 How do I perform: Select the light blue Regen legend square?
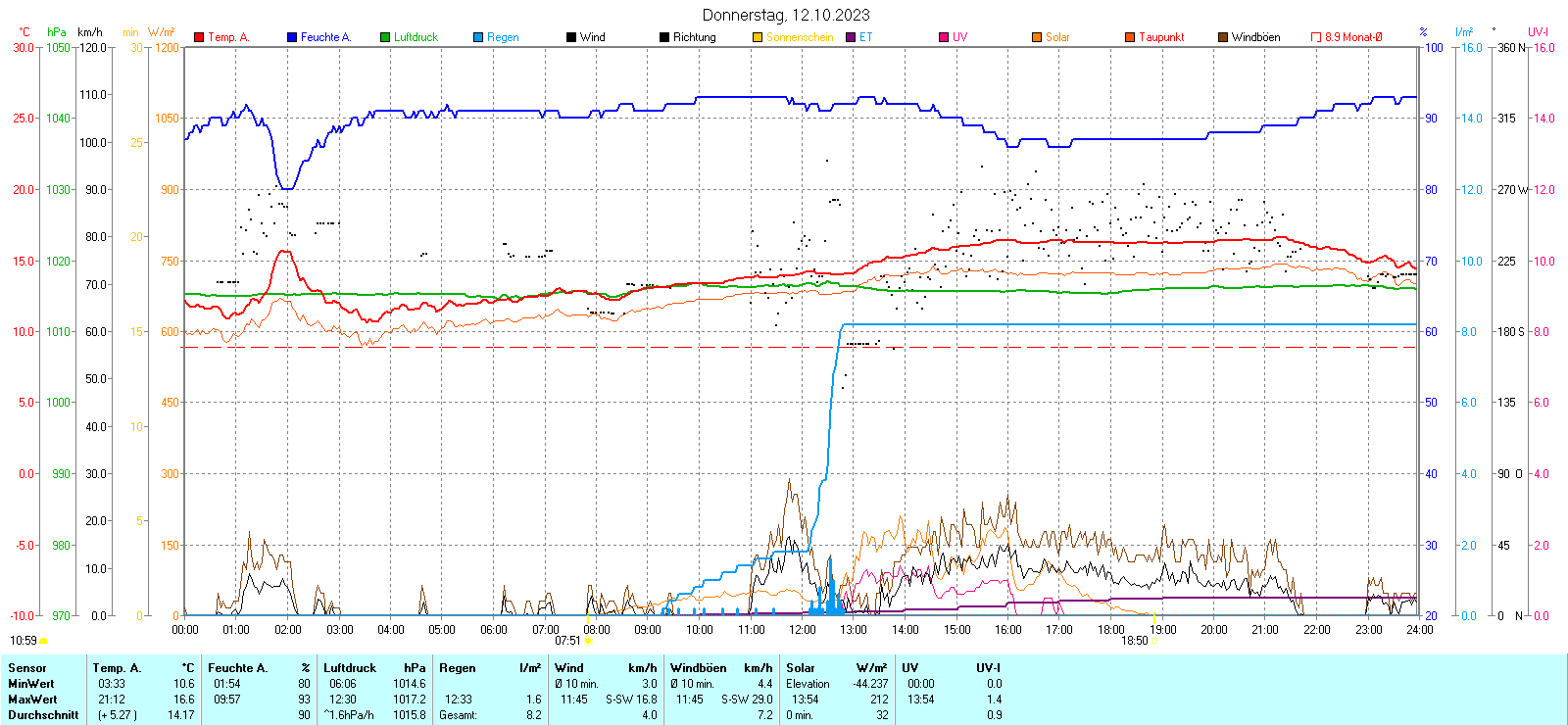[478, 37]
